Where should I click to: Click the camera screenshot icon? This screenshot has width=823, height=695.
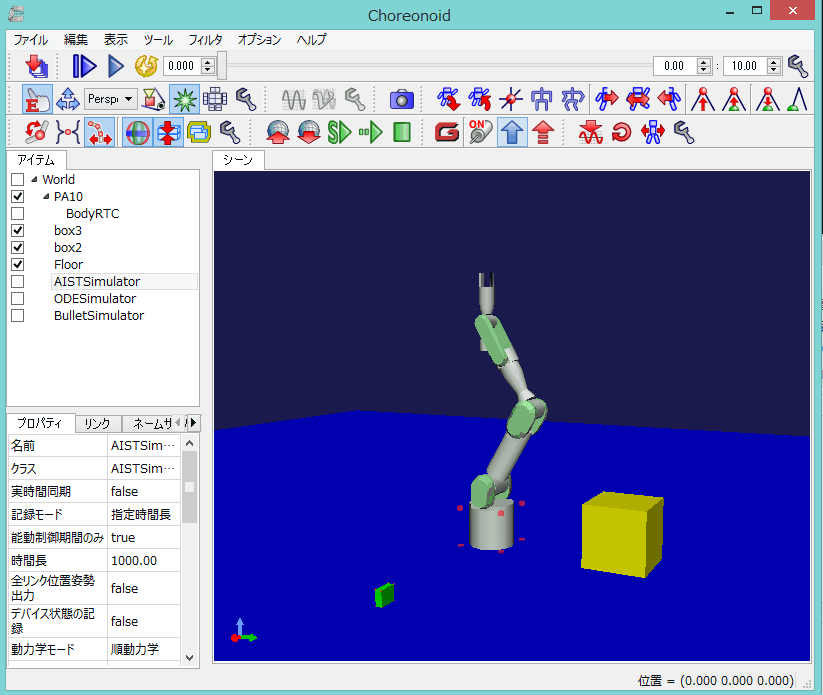(x=402, y=99)
